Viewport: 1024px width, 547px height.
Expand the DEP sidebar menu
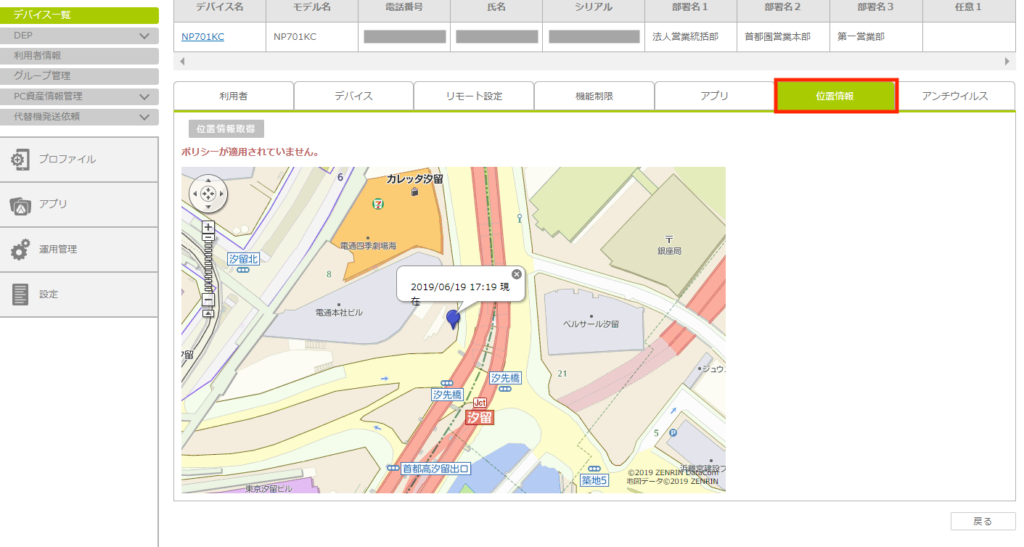[145, 35]
